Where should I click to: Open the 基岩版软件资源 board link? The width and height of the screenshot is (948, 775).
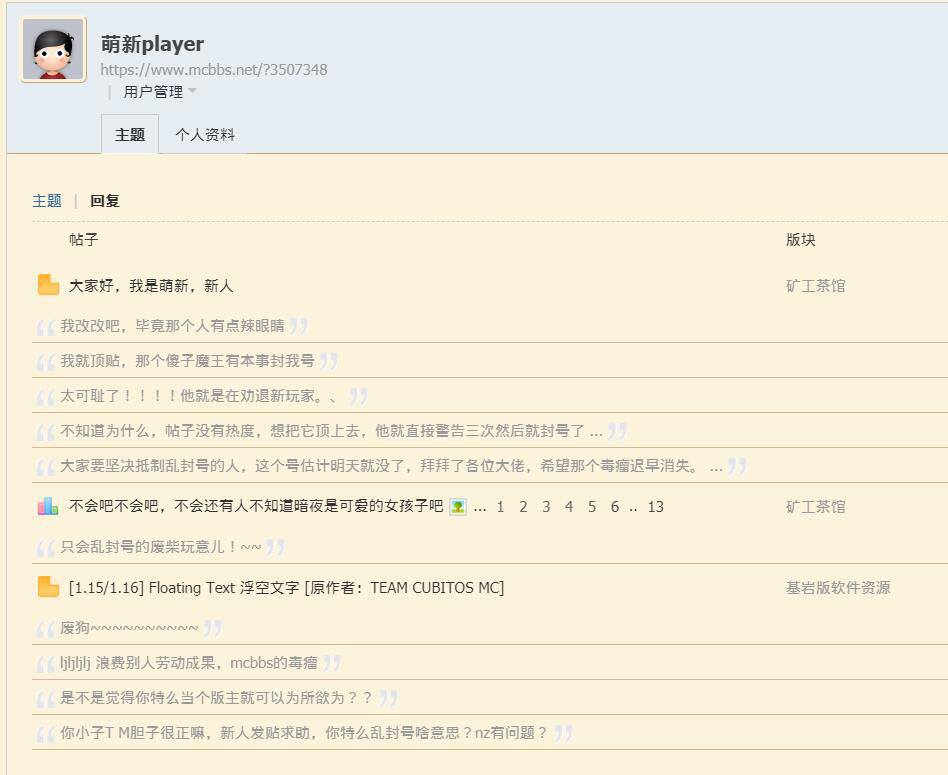pos(838,588)
